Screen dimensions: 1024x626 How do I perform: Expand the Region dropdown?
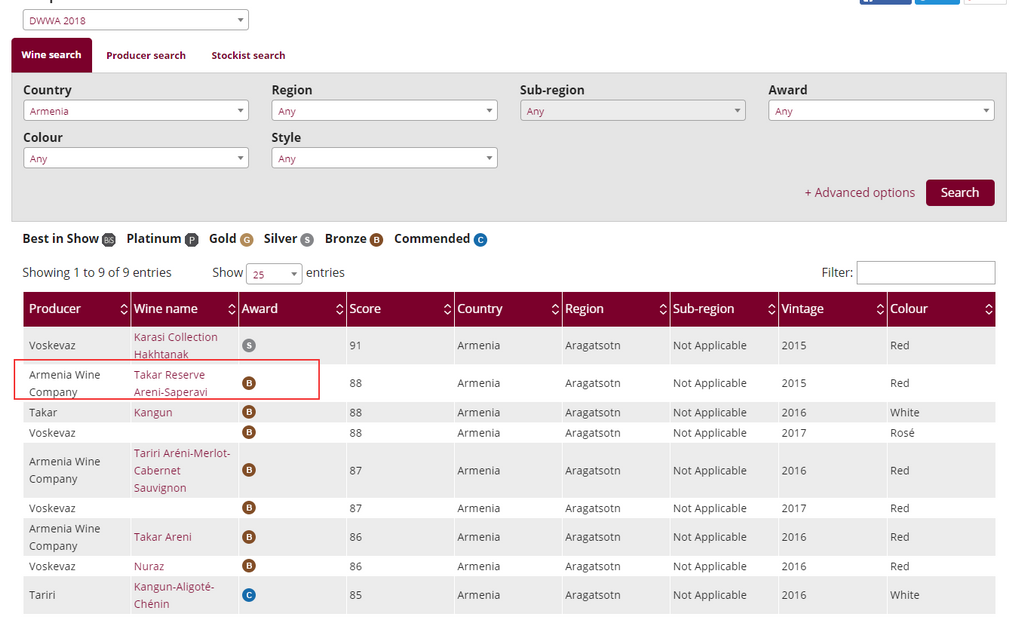coord(384,111)
